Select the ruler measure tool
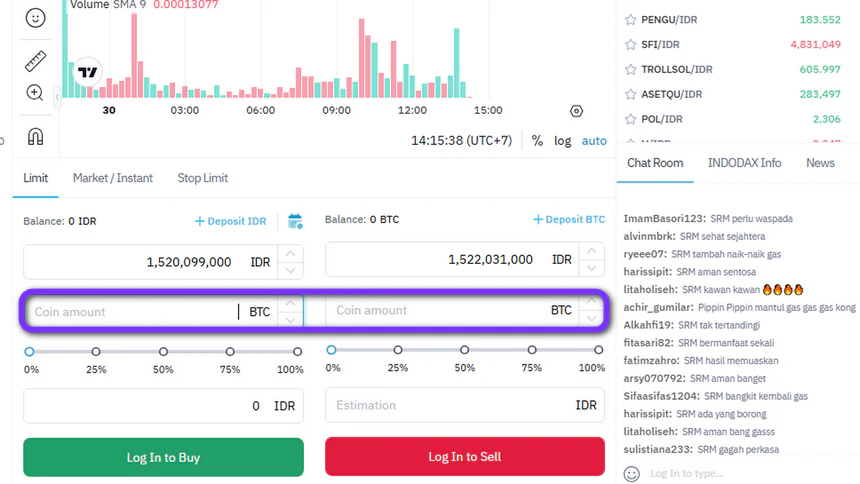 pos(35,61)
